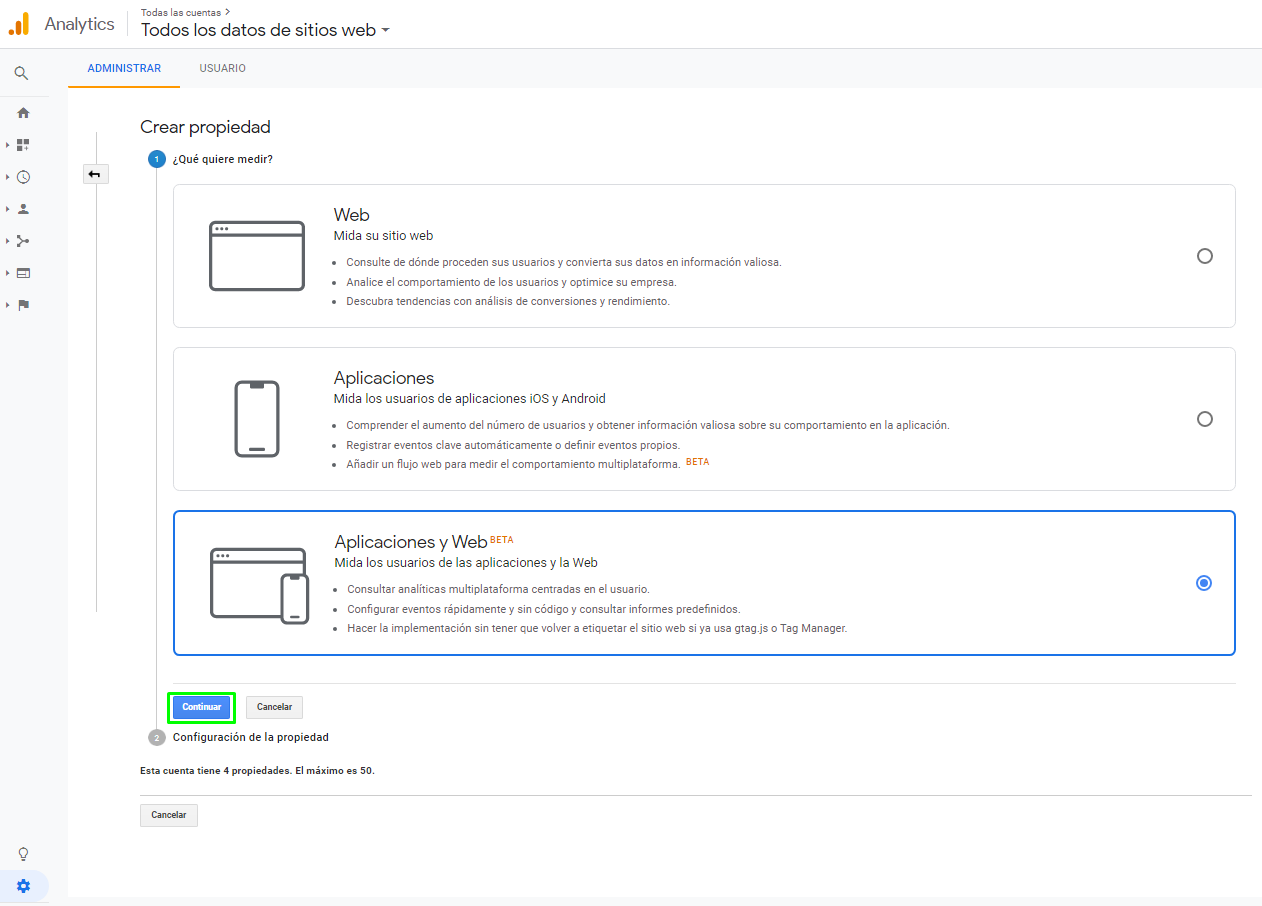Click the back arrow near Crear propiedad
Image resolution: width=1262 pixels, height=906 pixels.
95,173
